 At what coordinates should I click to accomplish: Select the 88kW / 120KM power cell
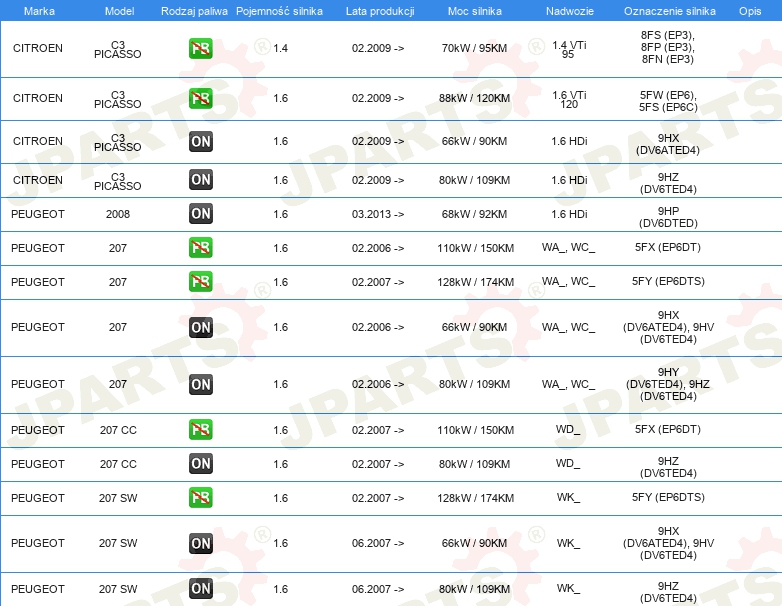click(x=474, y=98)
